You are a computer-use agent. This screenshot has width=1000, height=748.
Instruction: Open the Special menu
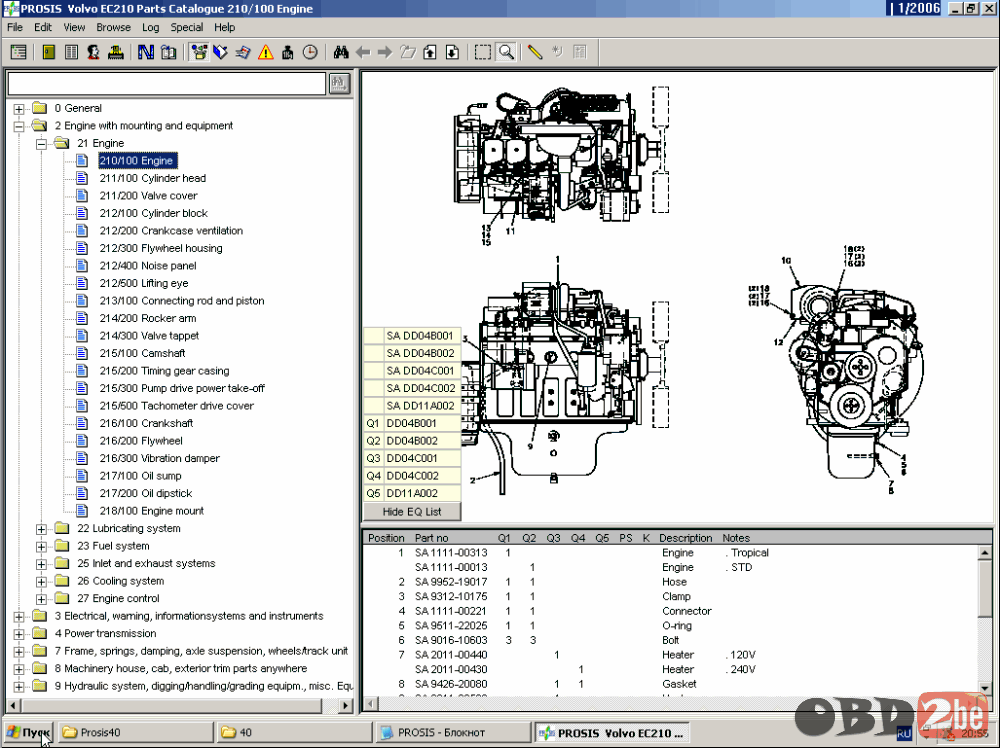(186, 27)
